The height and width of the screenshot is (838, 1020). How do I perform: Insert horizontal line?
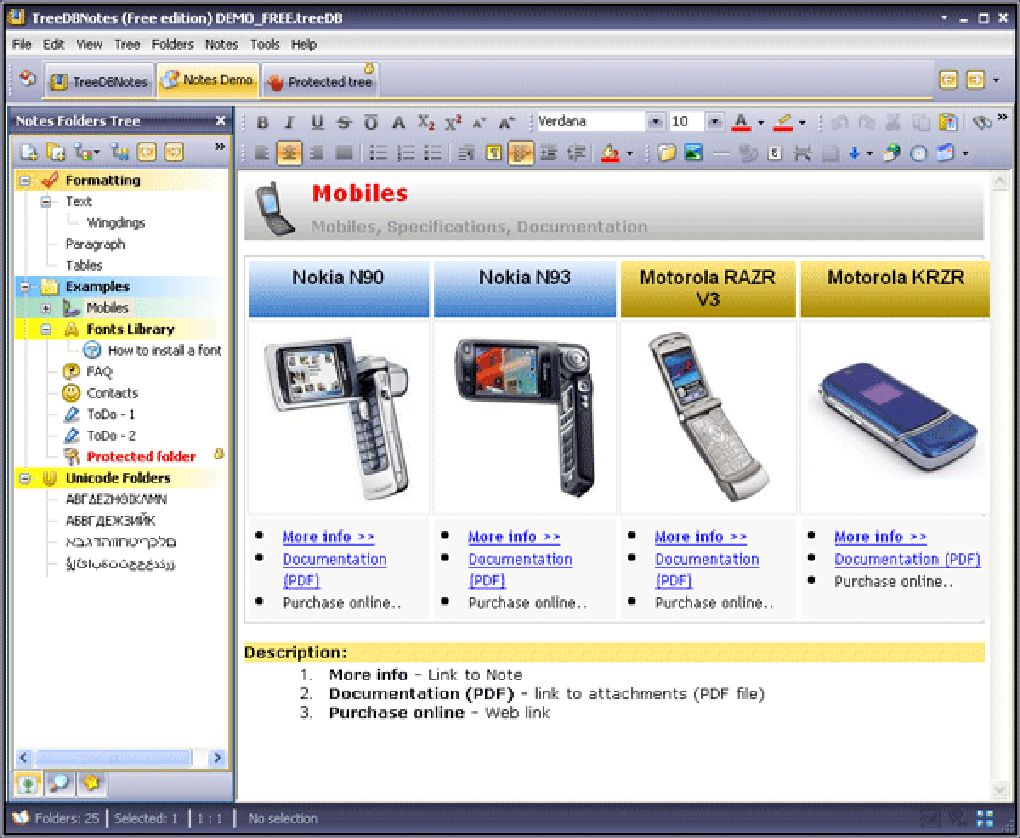click(721, 154)
